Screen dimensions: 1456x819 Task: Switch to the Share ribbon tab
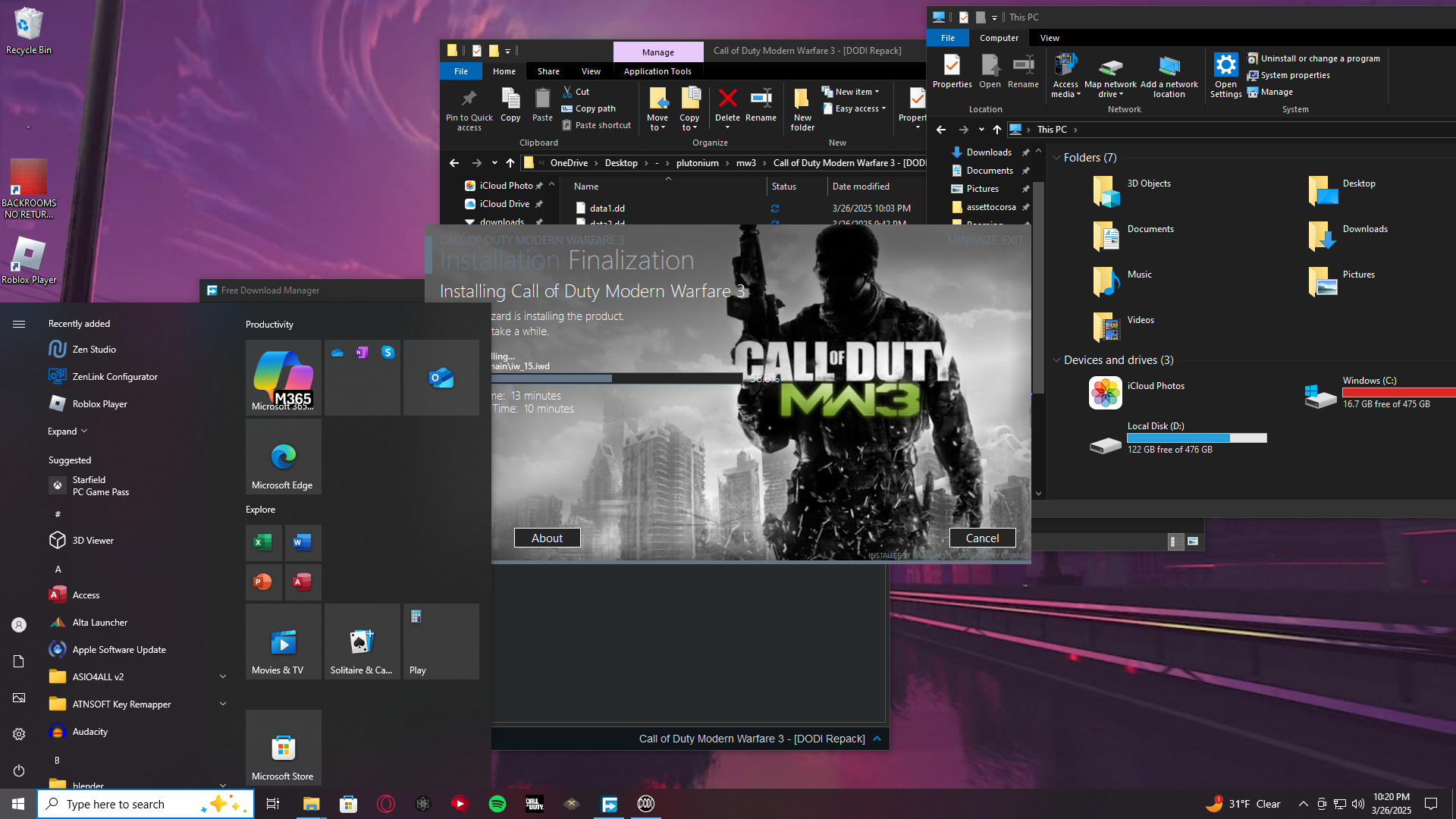pyautogui.click(x=548, y=71)
